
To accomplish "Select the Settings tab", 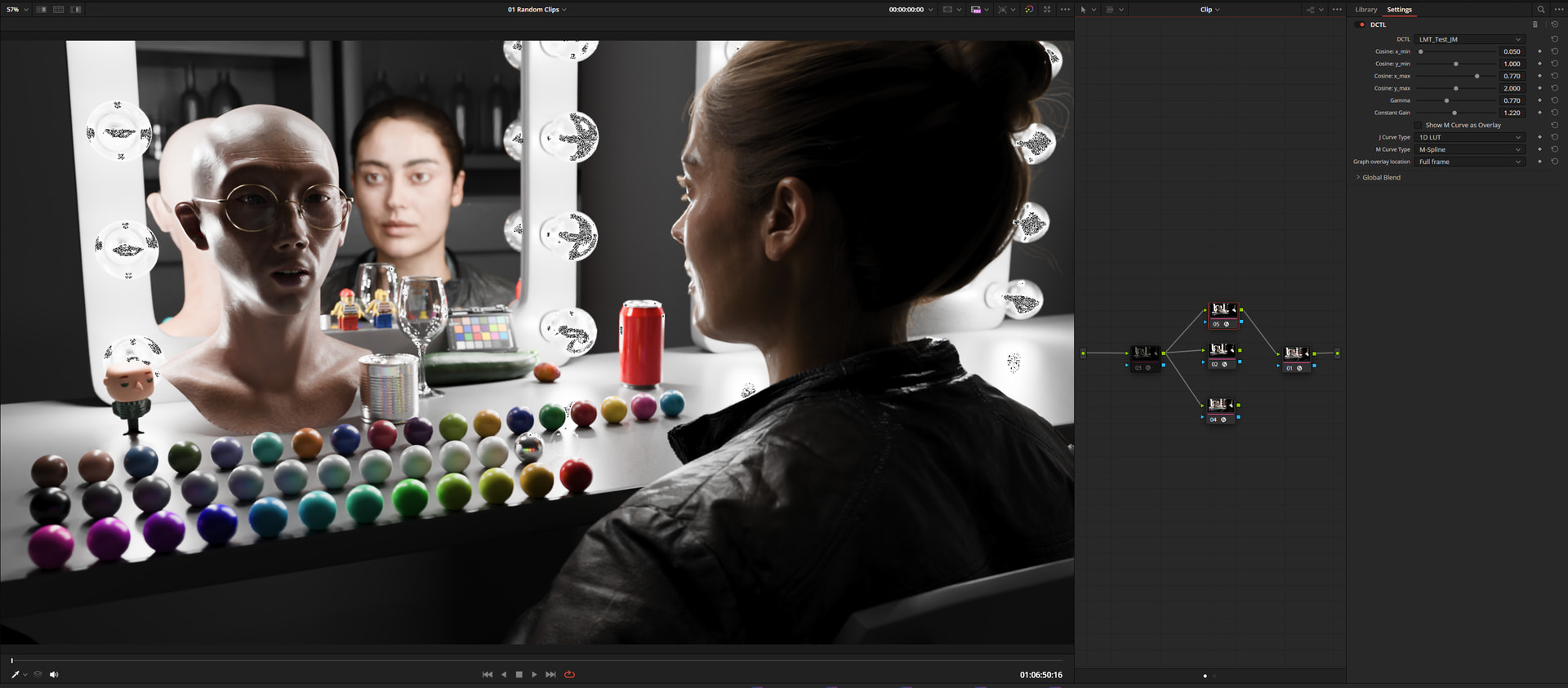I will pyautogui.click(x=1399, y=10).
